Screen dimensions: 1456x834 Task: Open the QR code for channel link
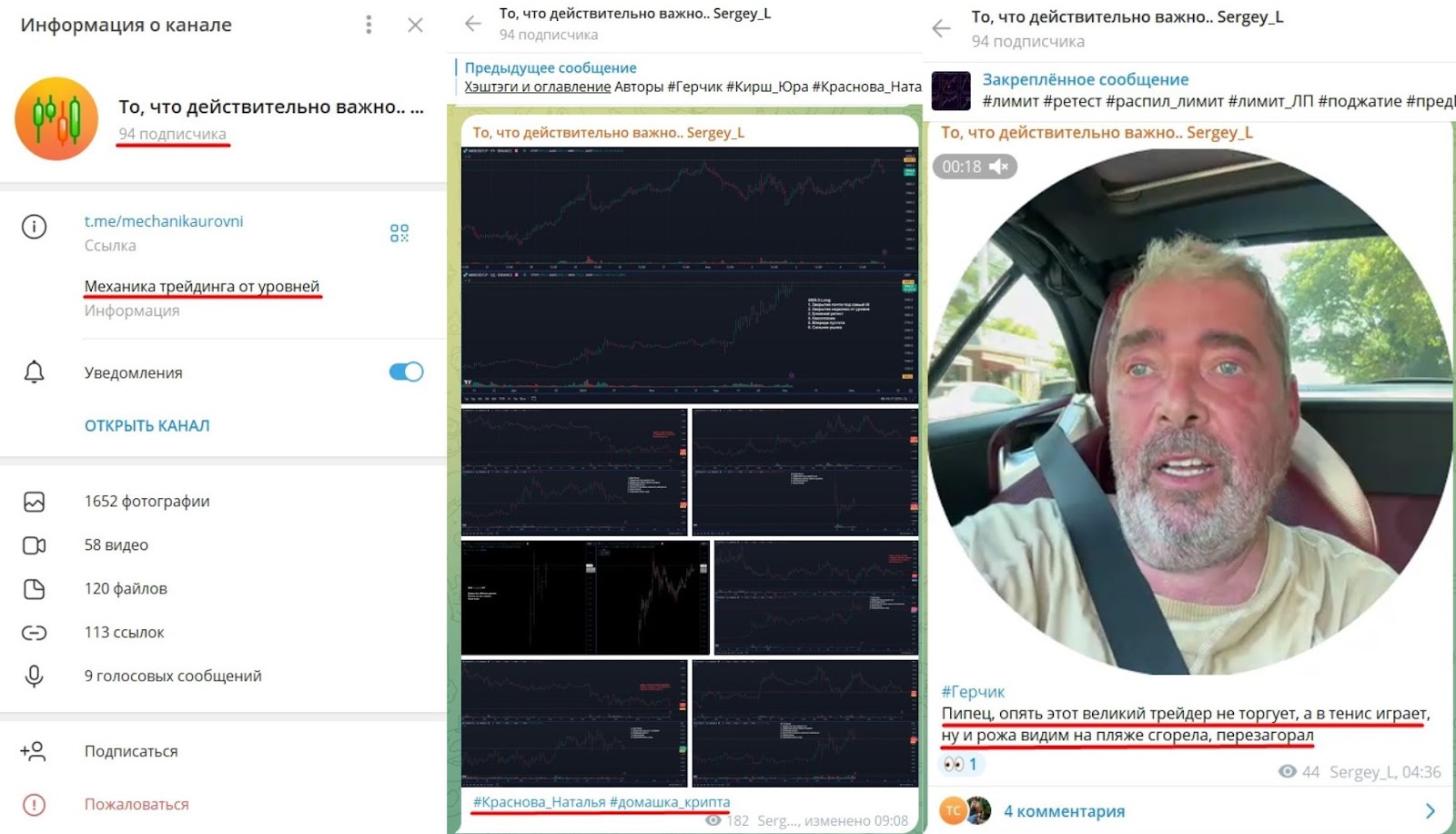point(399,233)
